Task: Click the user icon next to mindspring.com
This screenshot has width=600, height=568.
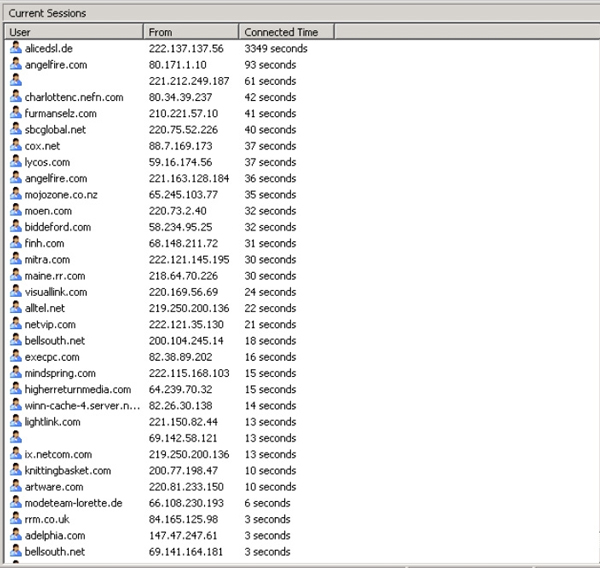Action: [16, 372]
